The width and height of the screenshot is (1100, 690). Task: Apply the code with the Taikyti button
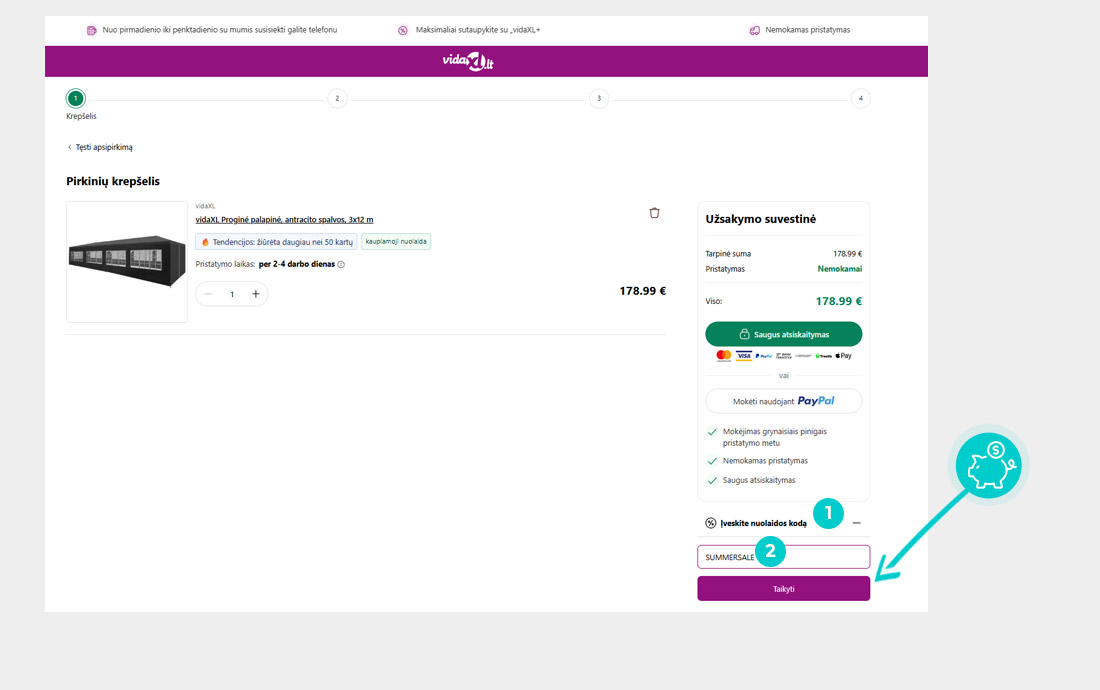[x=784, y=589]
